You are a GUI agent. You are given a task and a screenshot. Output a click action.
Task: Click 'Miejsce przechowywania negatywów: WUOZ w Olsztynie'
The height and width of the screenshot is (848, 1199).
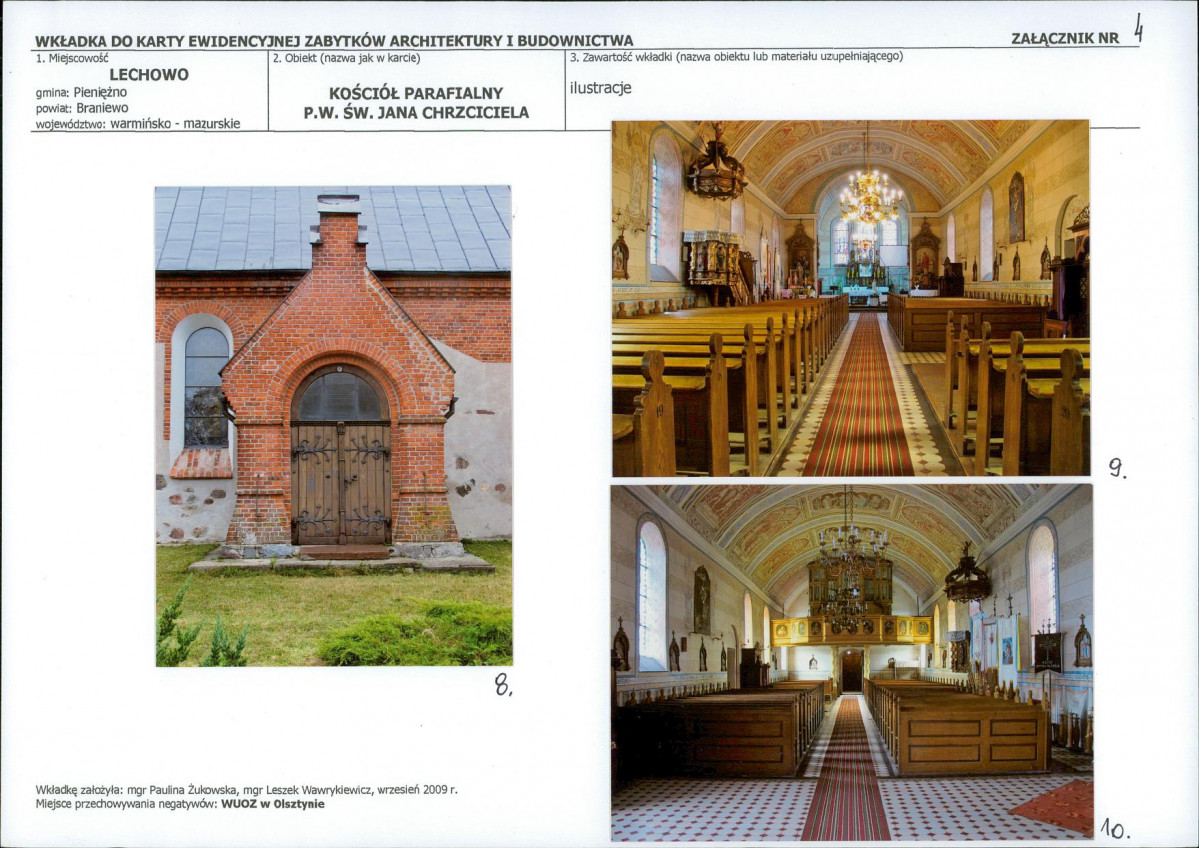pyautogui.click(x=180, y=804)
